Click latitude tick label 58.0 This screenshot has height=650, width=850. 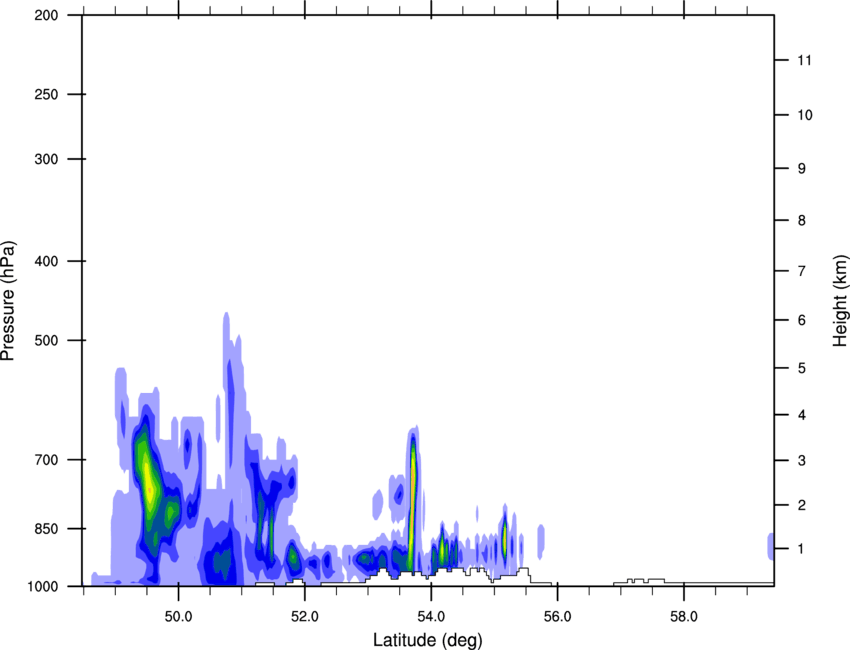684,617
